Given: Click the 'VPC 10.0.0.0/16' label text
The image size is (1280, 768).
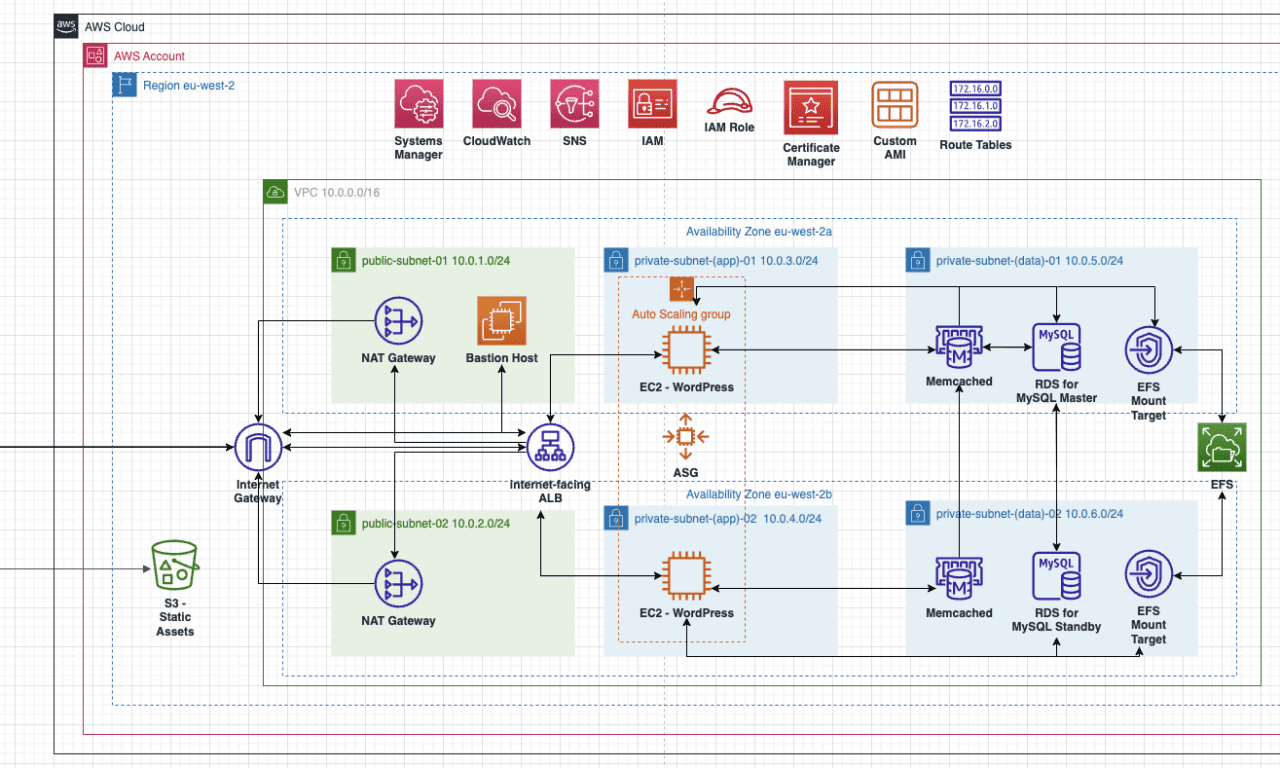Looking at the screenshot, I should point(337,192).
